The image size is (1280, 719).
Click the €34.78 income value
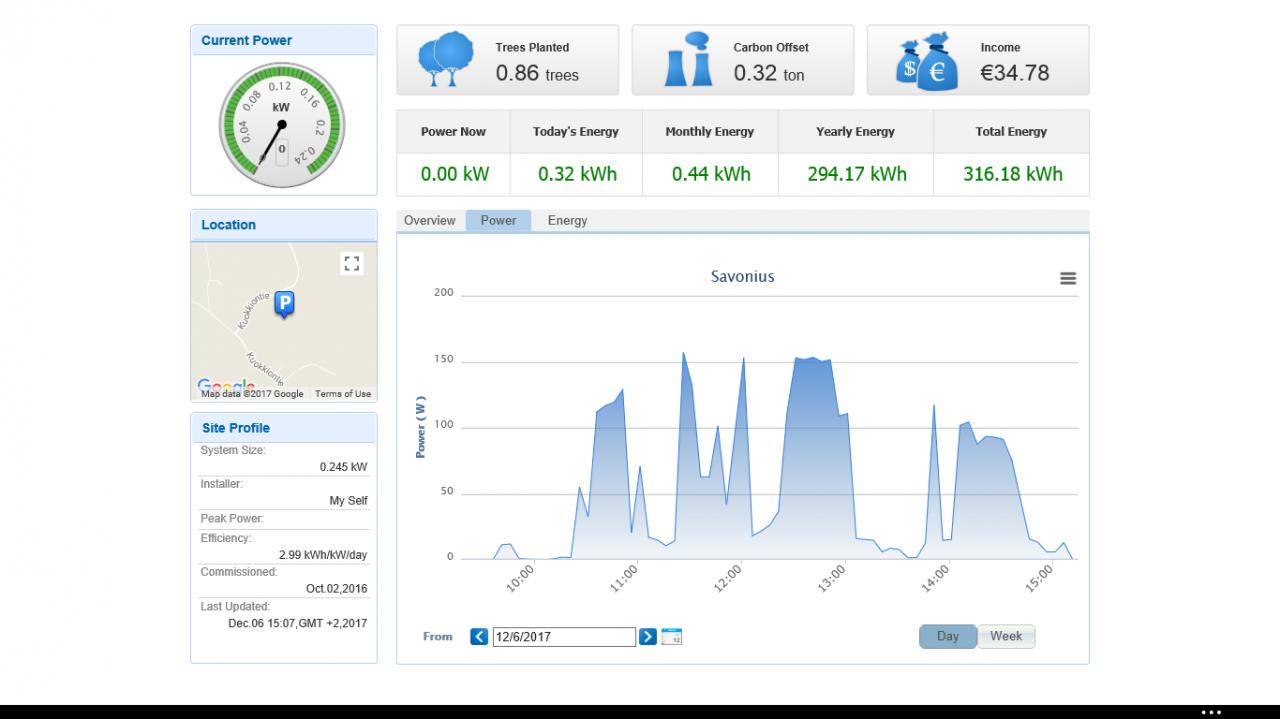pos(1015,73)
